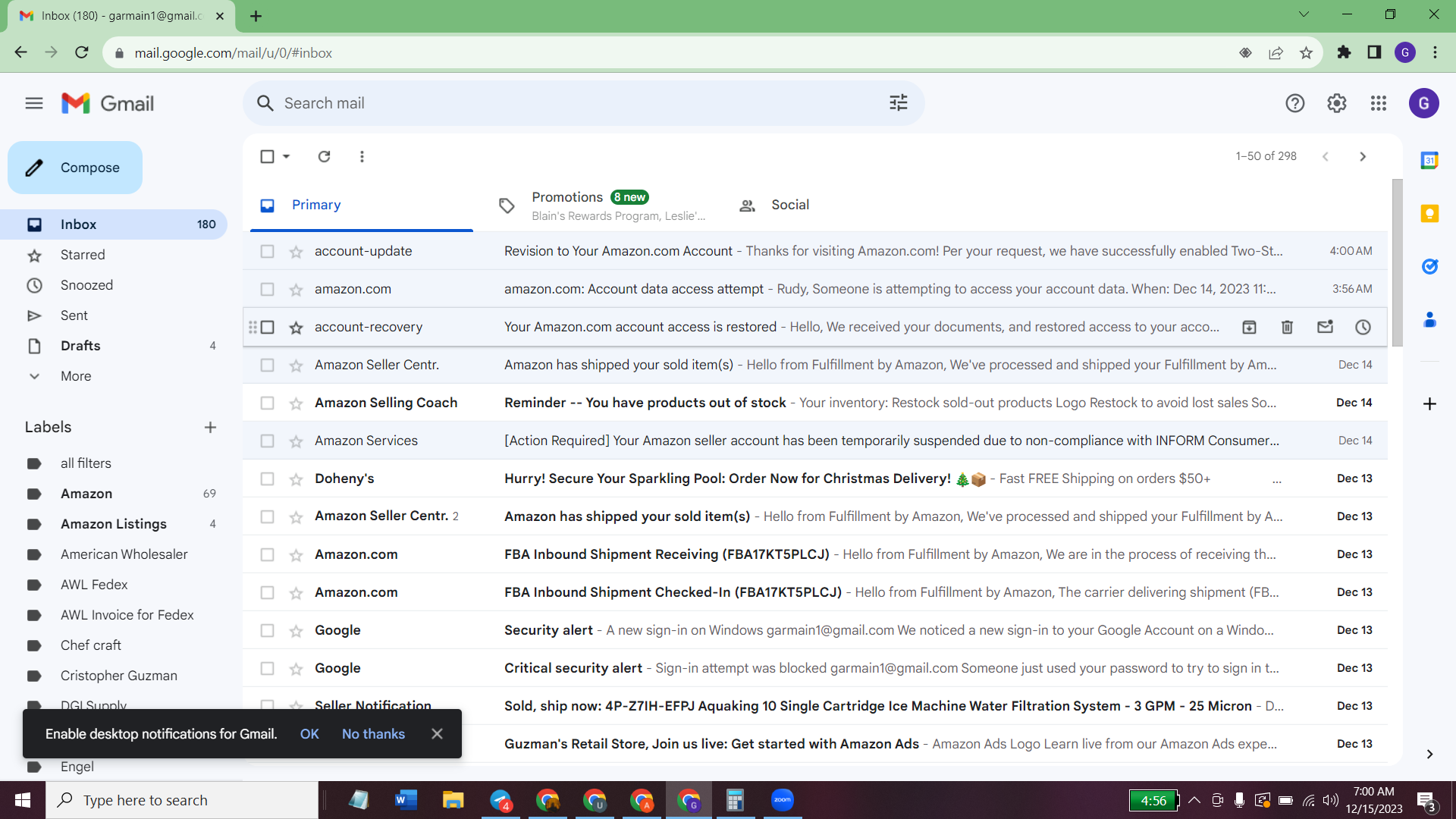This screenshot has width=1456, height=819.
Task: Share this page from the address bar
Action: 1276,52
